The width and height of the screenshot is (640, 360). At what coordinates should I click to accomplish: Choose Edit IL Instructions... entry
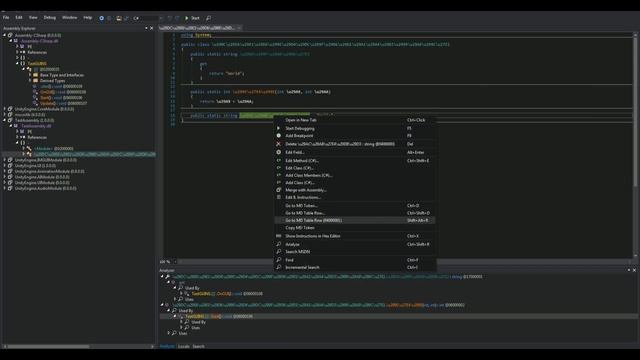click(355, 198)
